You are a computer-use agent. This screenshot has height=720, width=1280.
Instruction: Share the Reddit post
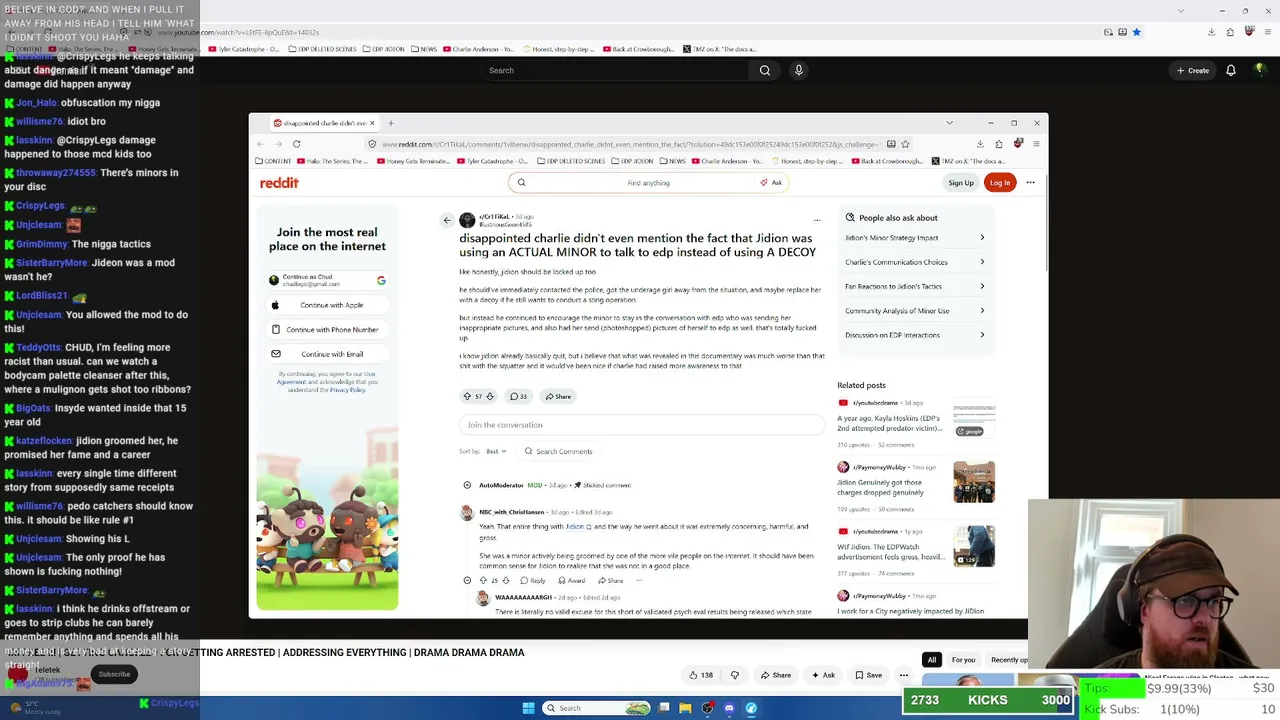(558, 397)
